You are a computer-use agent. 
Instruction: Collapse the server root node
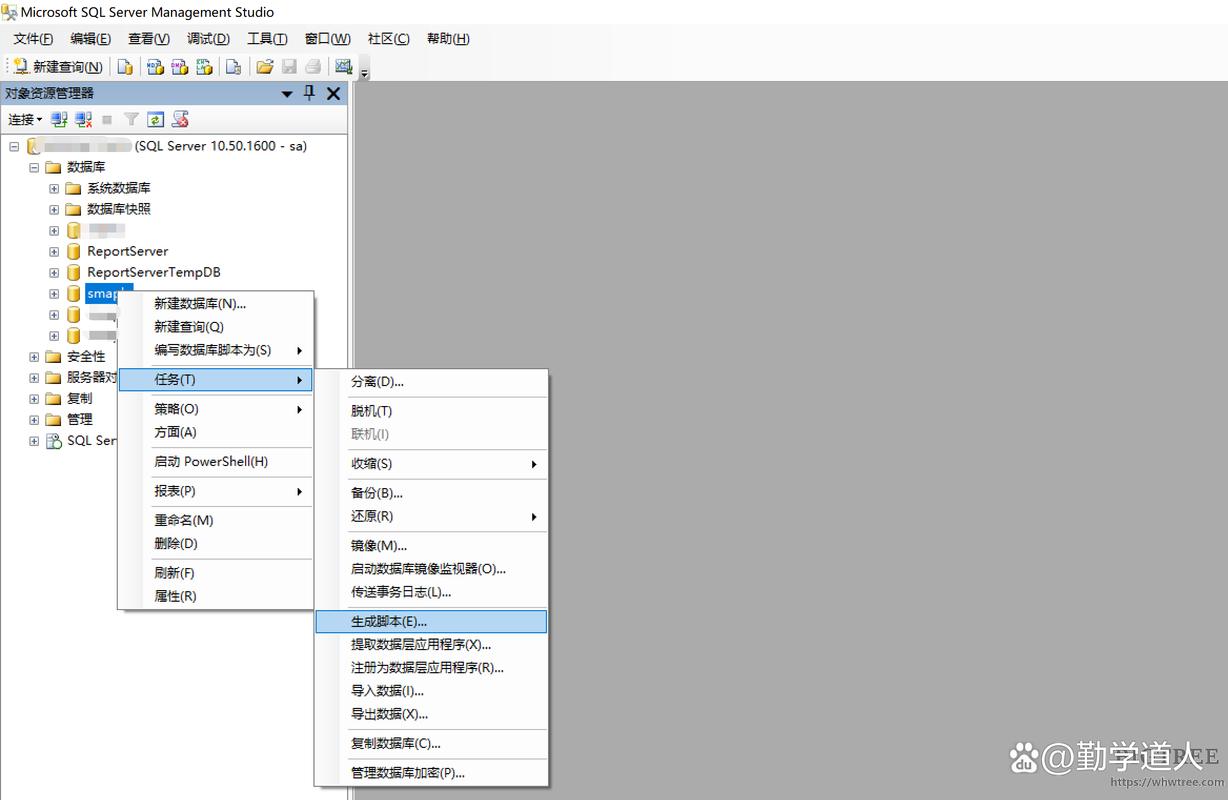click(14, 146)
